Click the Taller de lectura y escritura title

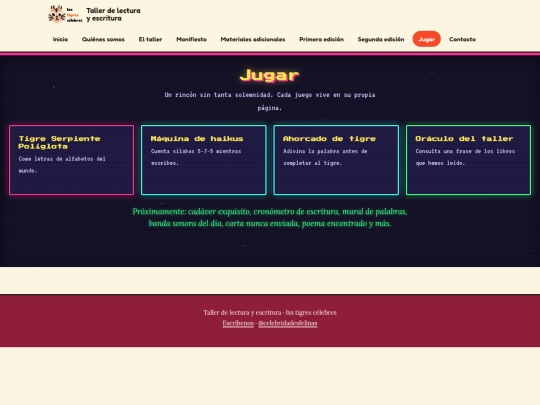pyautogui.click(x=113, y=14)
